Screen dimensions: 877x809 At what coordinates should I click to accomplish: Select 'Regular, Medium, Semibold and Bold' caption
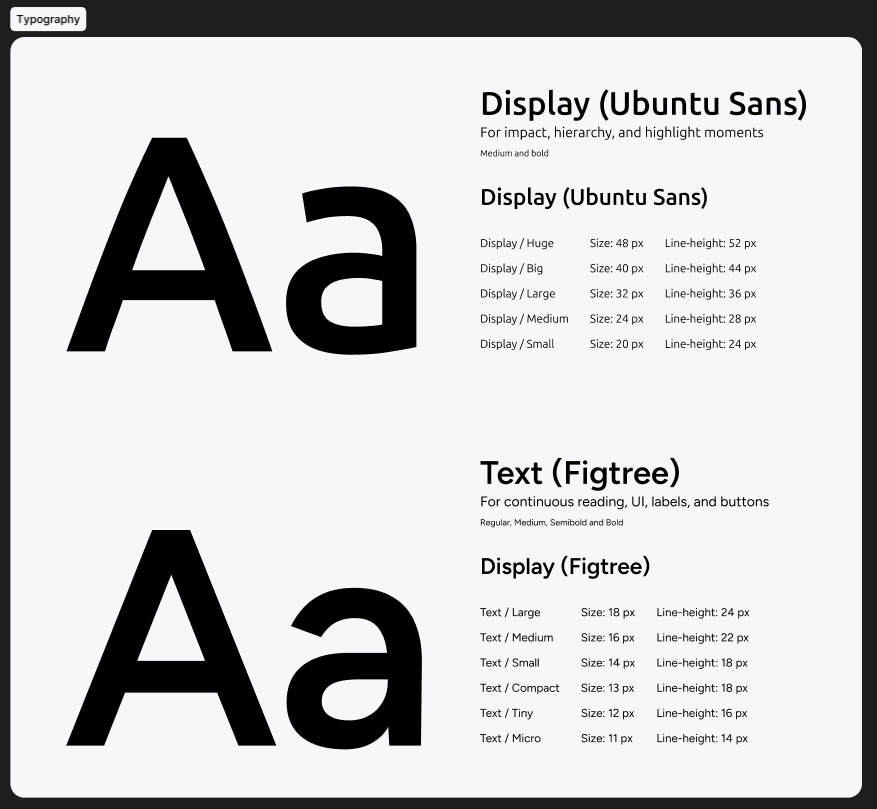(x=551, y=523)
